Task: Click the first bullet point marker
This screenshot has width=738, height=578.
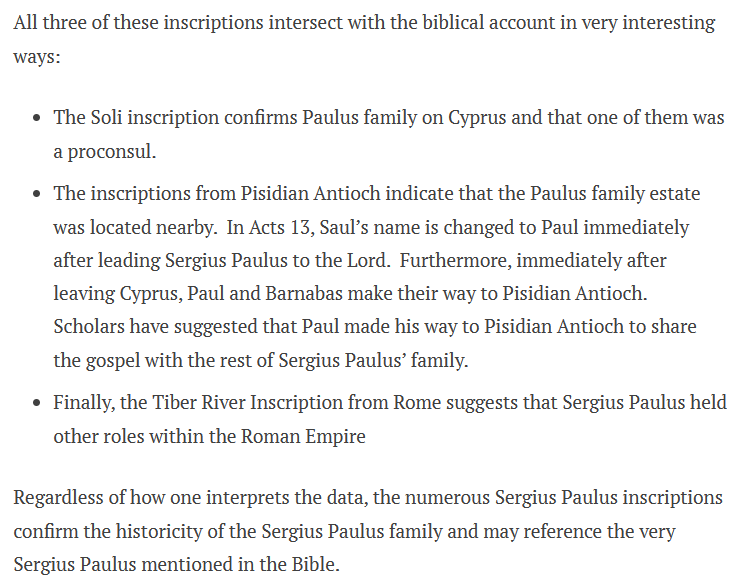Action: tap(37, 119)
